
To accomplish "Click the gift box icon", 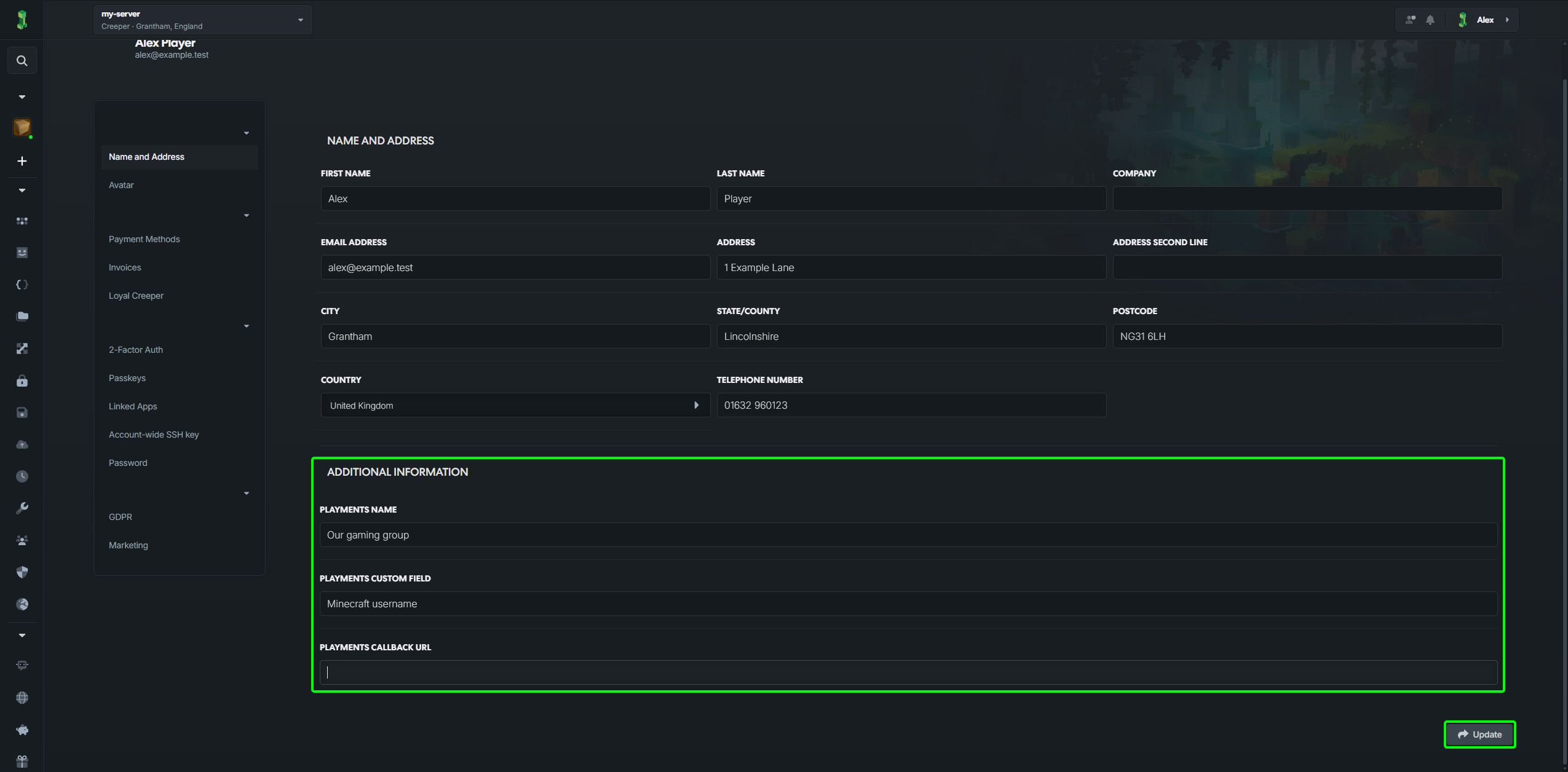I will [x=22, y=762].
